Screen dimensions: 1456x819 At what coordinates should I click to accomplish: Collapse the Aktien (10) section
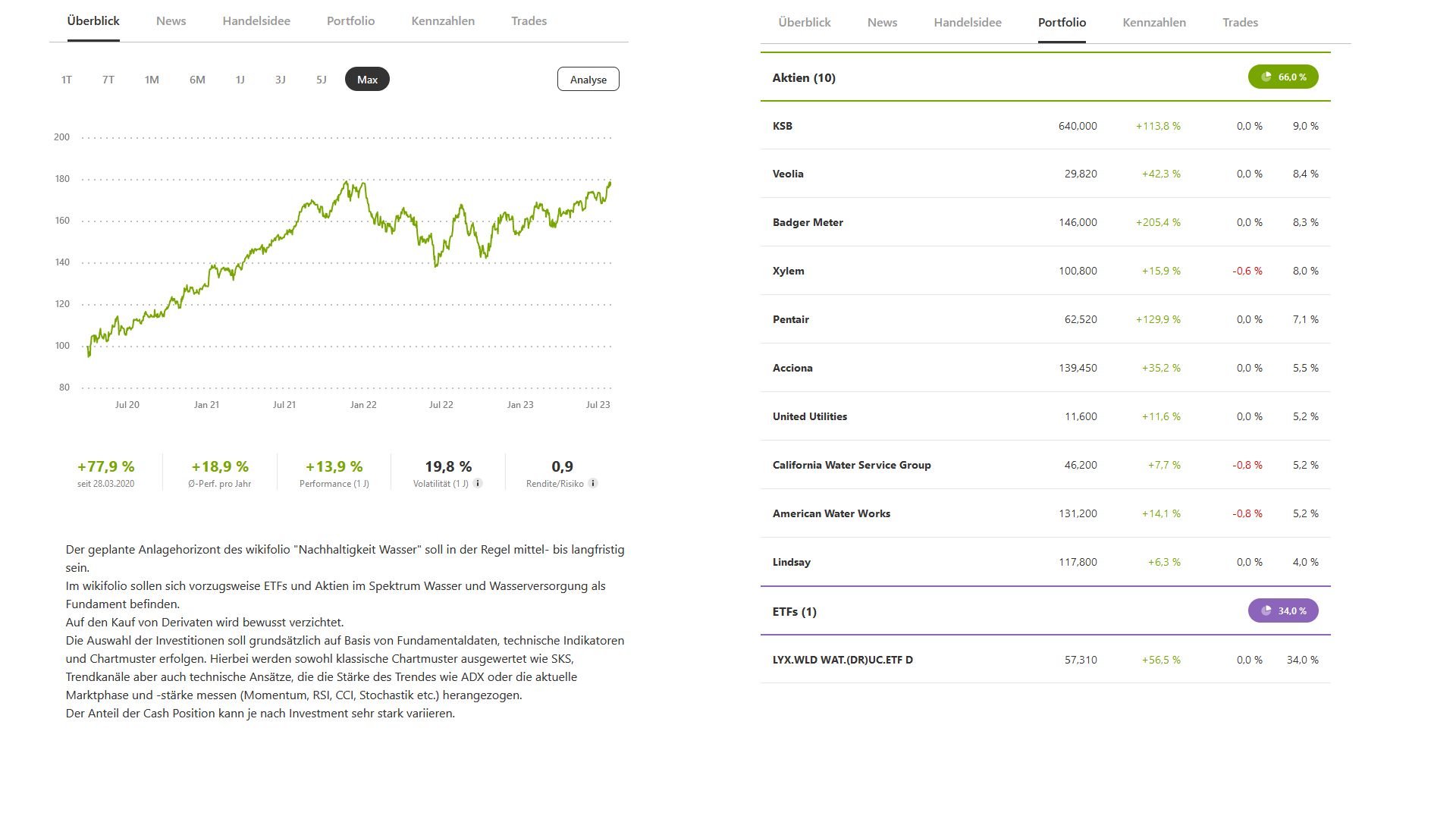pyautogui.click(x=804, y=78)
